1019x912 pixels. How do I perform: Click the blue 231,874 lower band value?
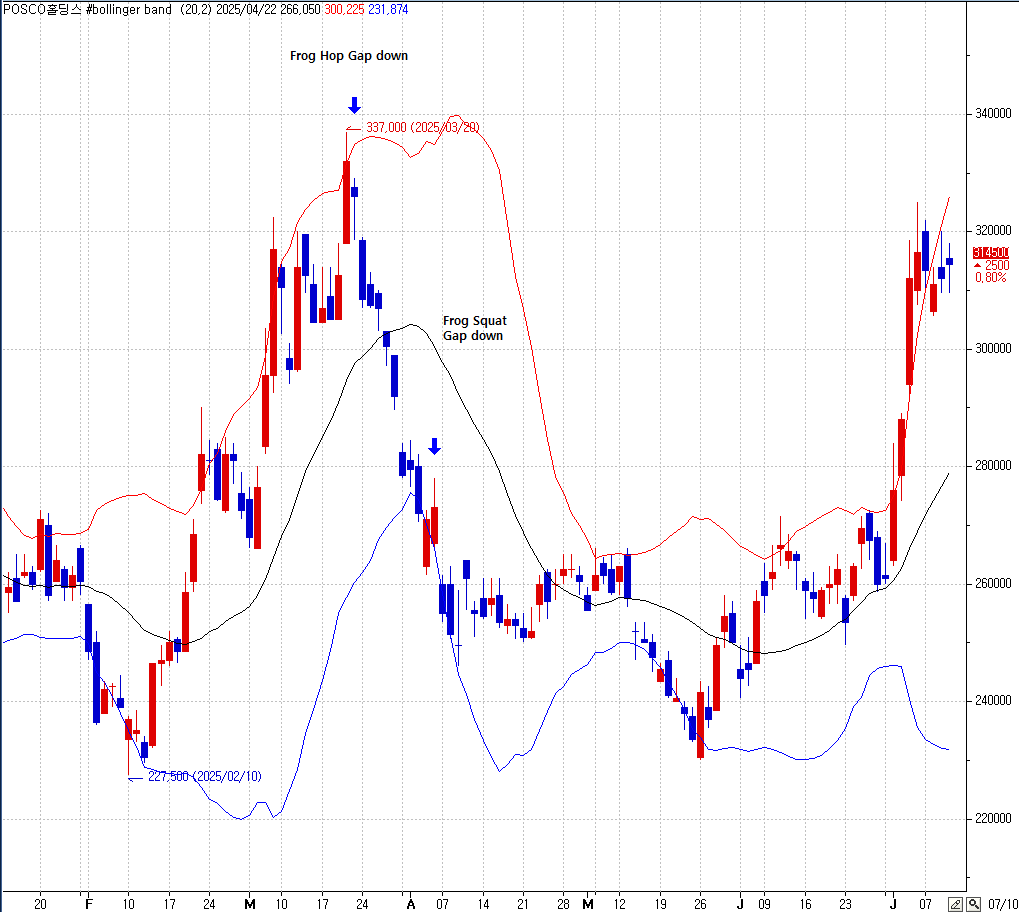(x=388, y=9)
